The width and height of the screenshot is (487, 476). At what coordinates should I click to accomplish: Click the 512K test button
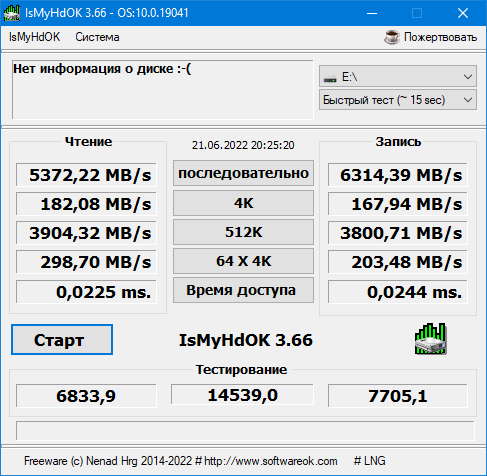pos(243,232)
